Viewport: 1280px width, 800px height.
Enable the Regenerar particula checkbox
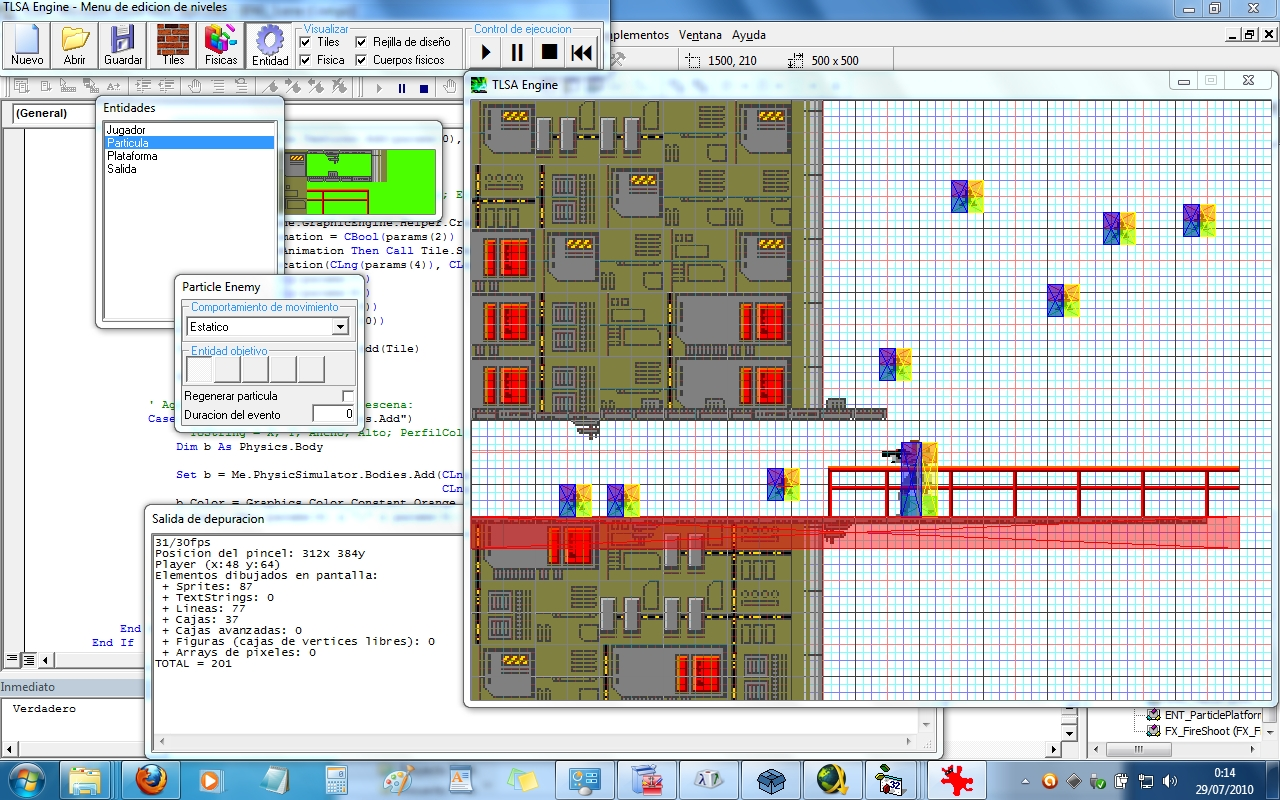pyautogui.click(x=348, y=396)
